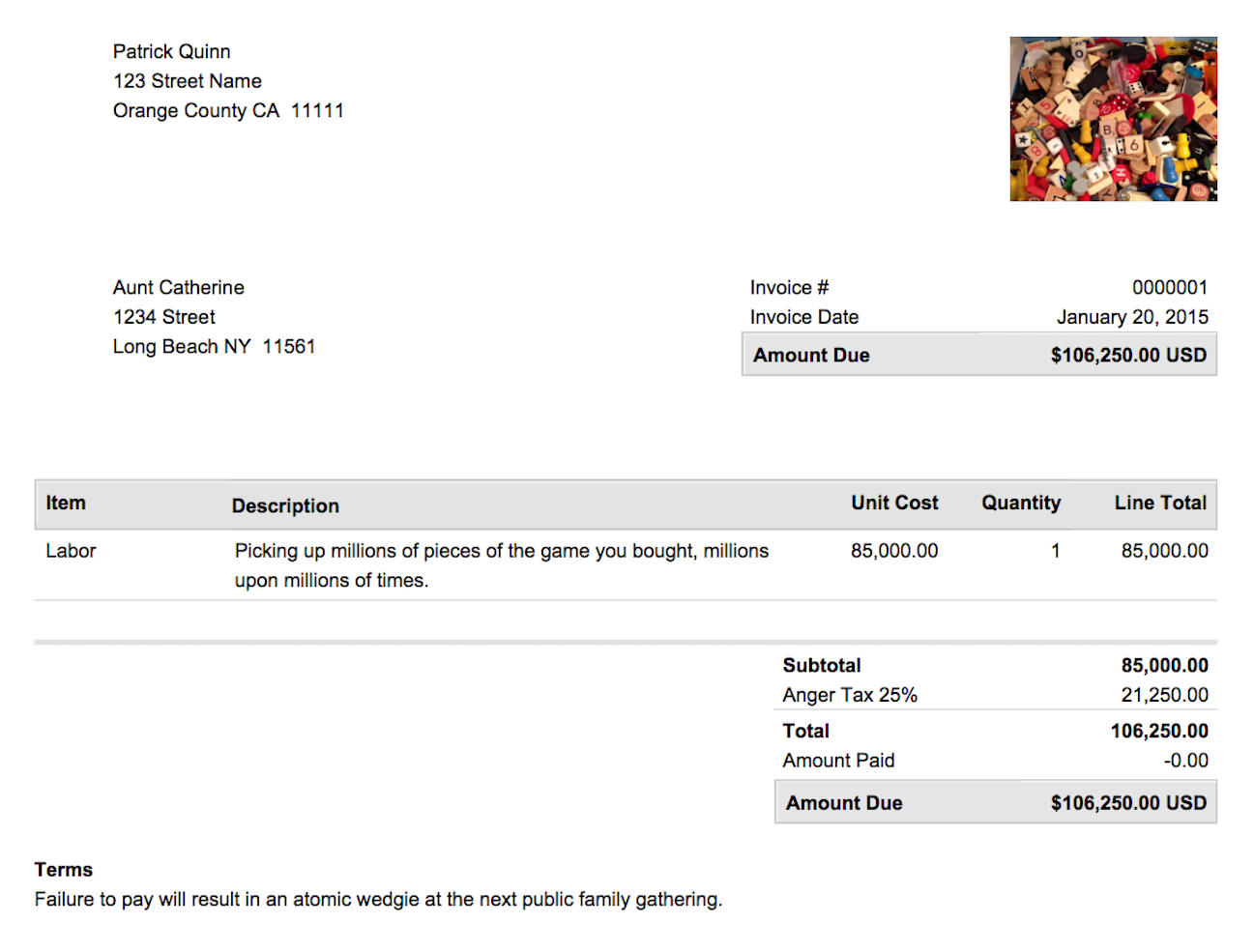
Task: Click the Subtotal amount 85,000.00
Action: (x=1164, y=665)
